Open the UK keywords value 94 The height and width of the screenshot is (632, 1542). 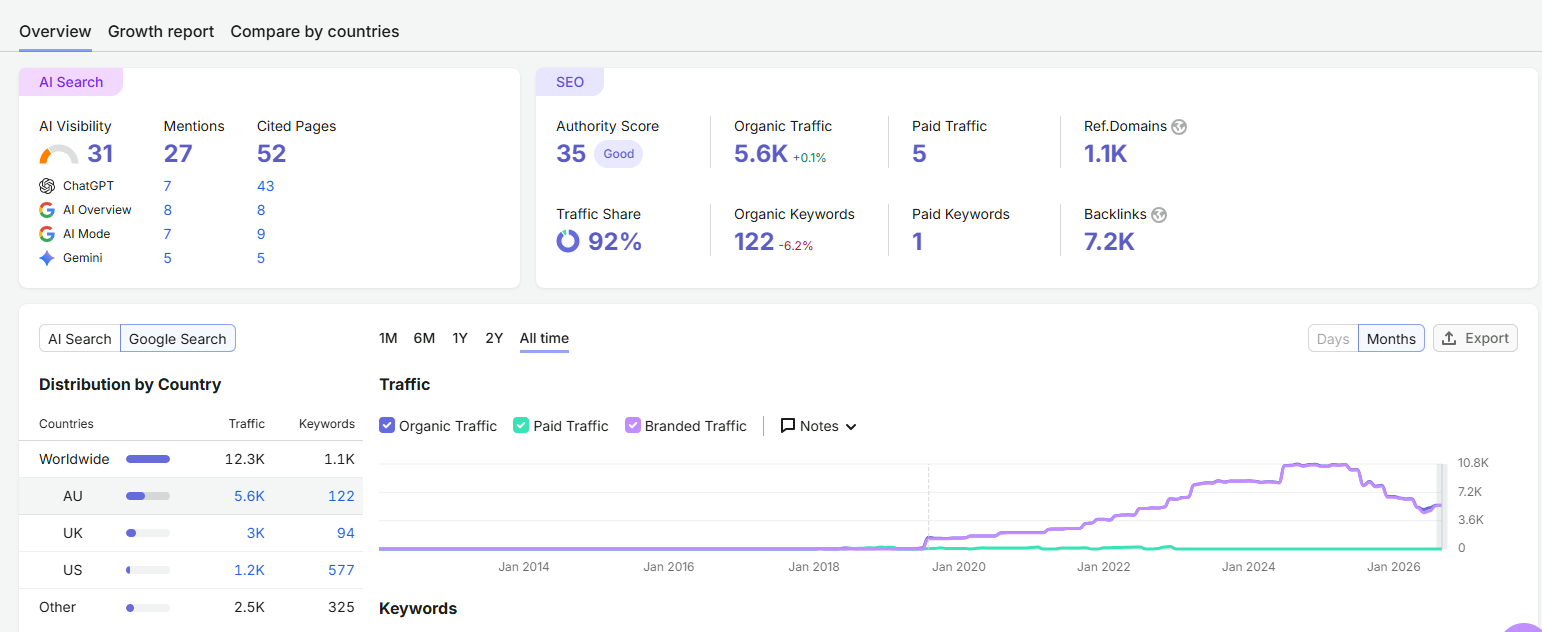(x=346, y=533)
